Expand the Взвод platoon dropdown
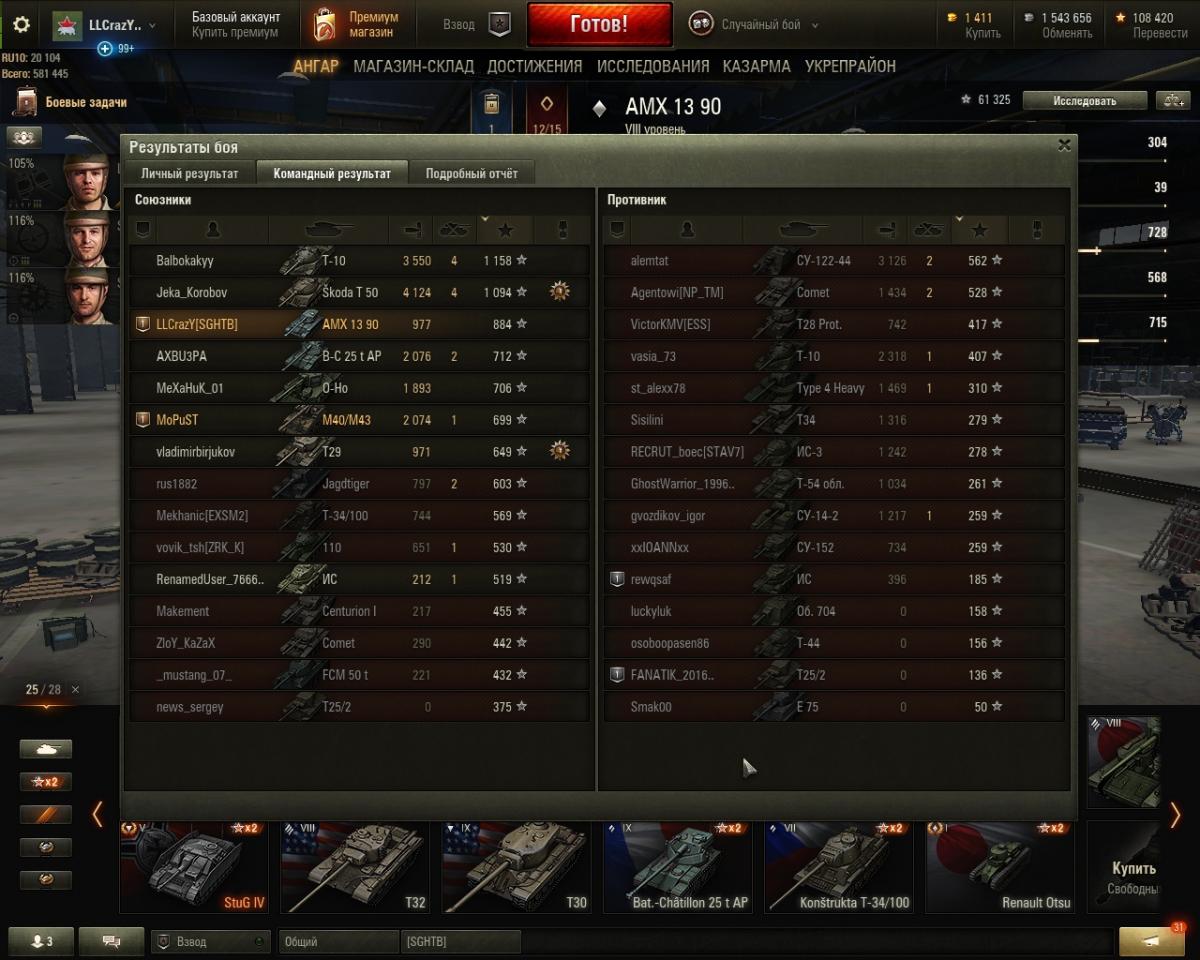 211,941
